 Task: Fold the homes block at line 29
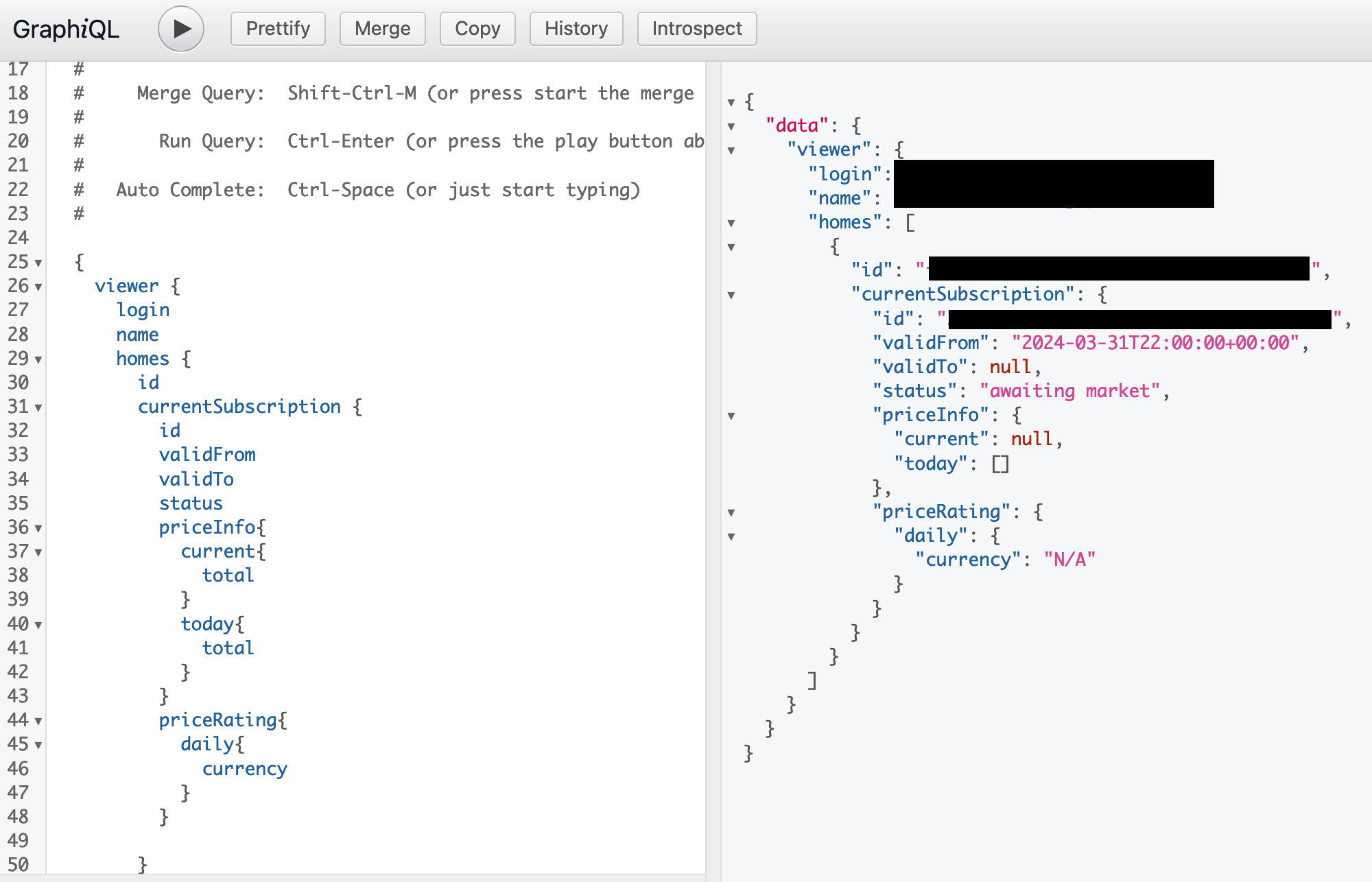pyautogui.click(x=38, y=360)
